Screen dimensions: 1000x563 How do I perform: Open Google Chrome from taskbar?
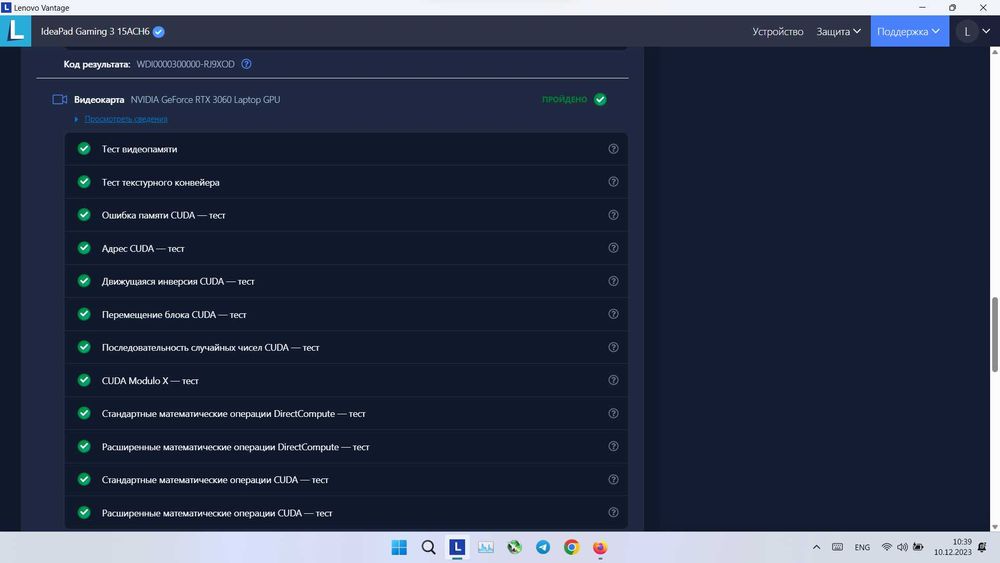point(571,547)
